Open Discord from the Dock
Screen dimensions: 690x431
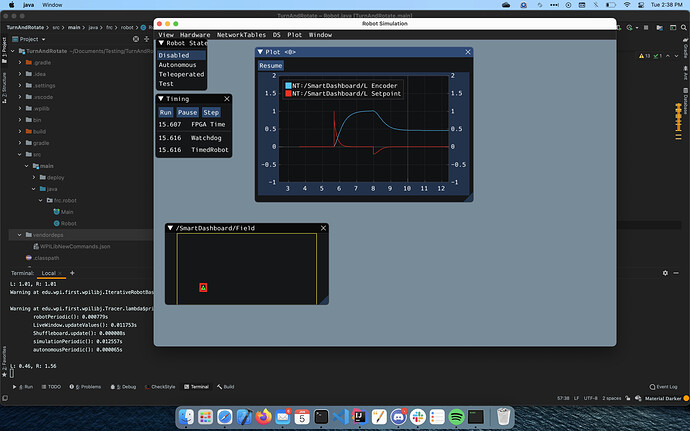(x=399, y=416)
